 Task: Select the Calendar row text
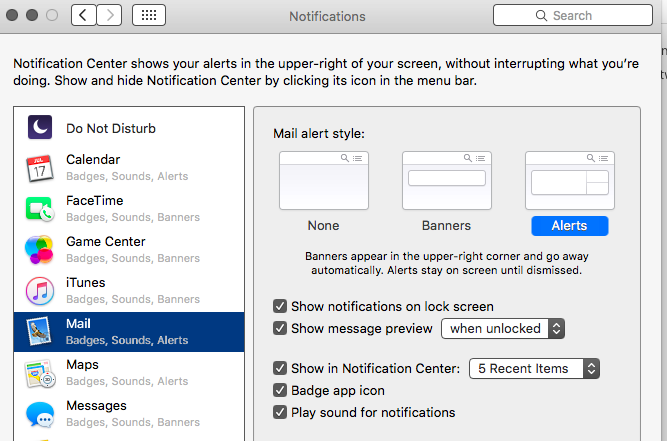pos(127,168)
